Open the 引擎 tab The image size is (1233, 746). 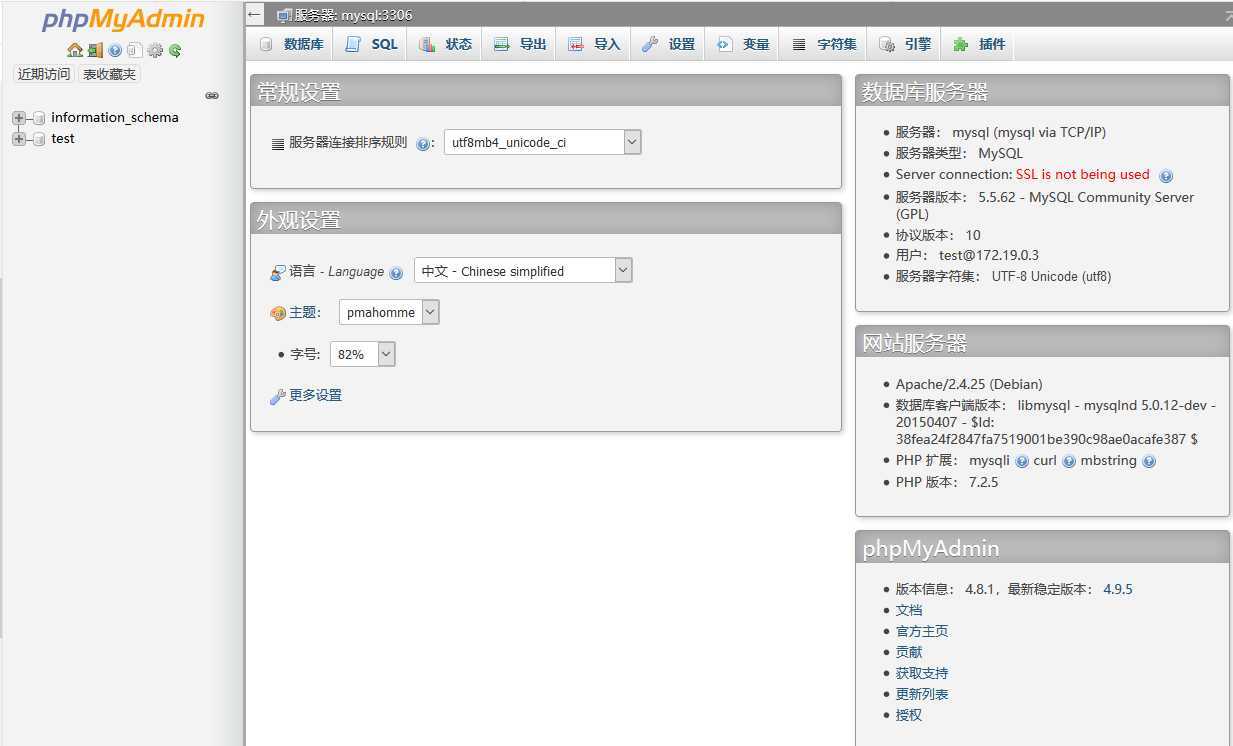(x=905, y=44)
